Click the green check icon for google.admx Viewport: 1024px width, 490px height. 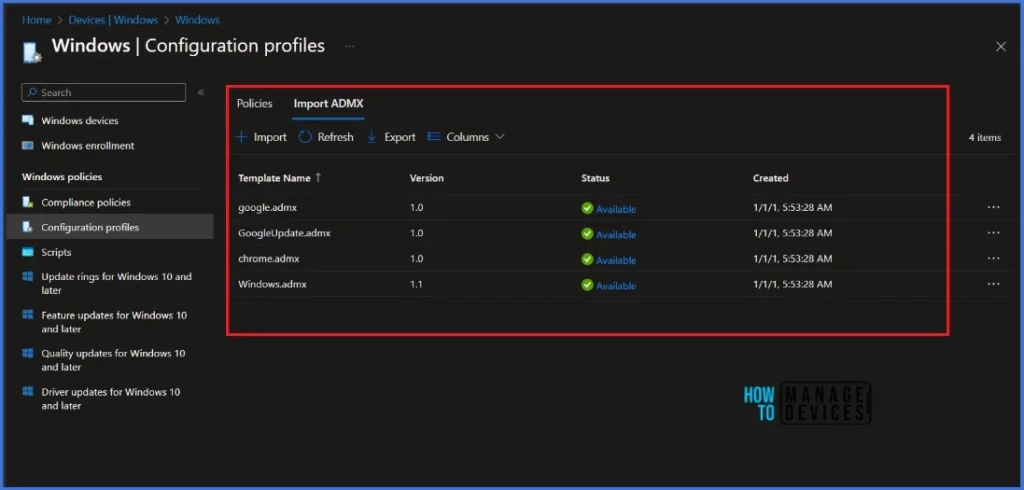[x=587, y=208]
